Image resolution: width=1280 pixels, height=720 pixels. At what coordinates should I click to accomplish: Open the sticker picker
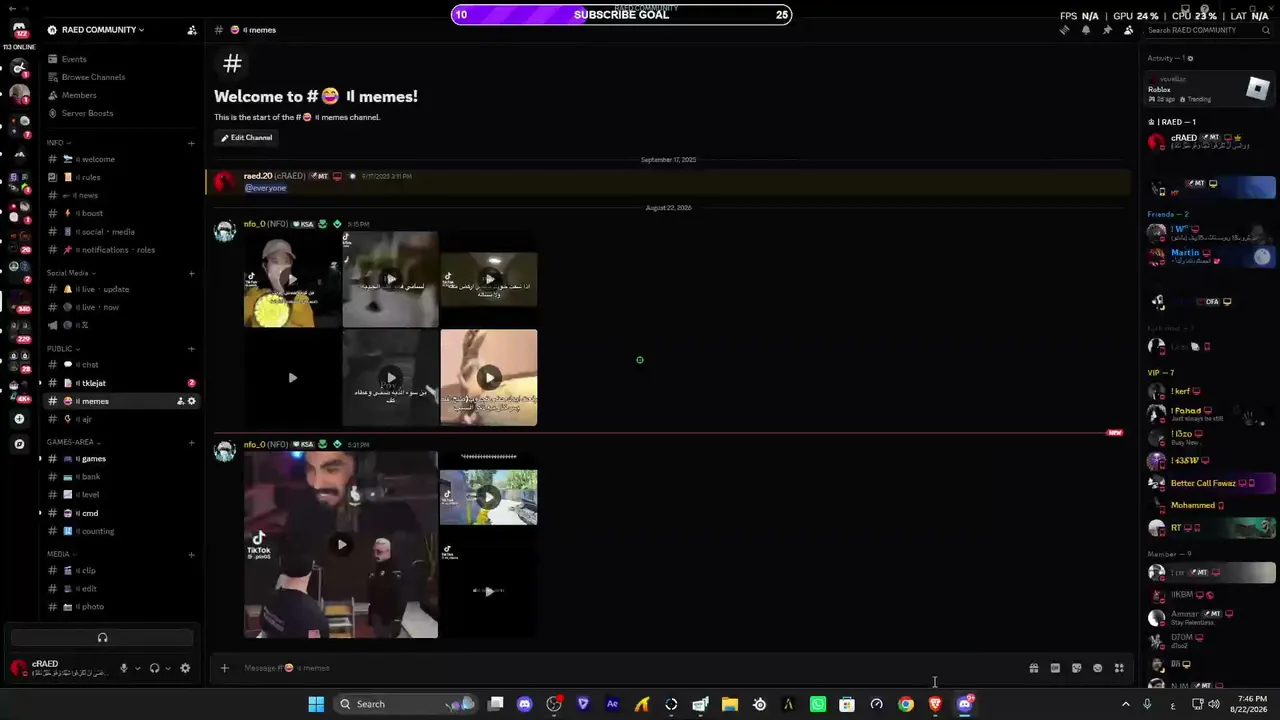click(1076, 668)
